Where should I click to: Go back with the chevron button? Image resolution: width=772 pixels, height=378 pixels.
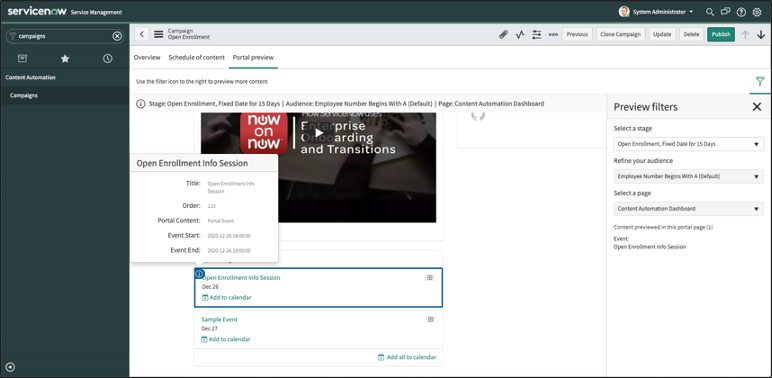(x=142, y=34)
